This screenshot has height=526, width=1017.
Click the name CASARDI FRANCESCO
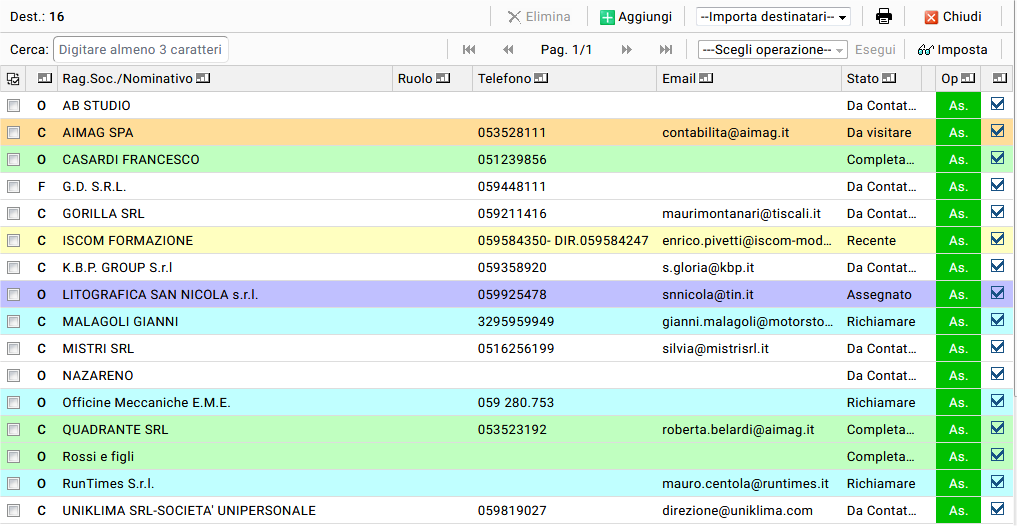(x=131, y=160)
